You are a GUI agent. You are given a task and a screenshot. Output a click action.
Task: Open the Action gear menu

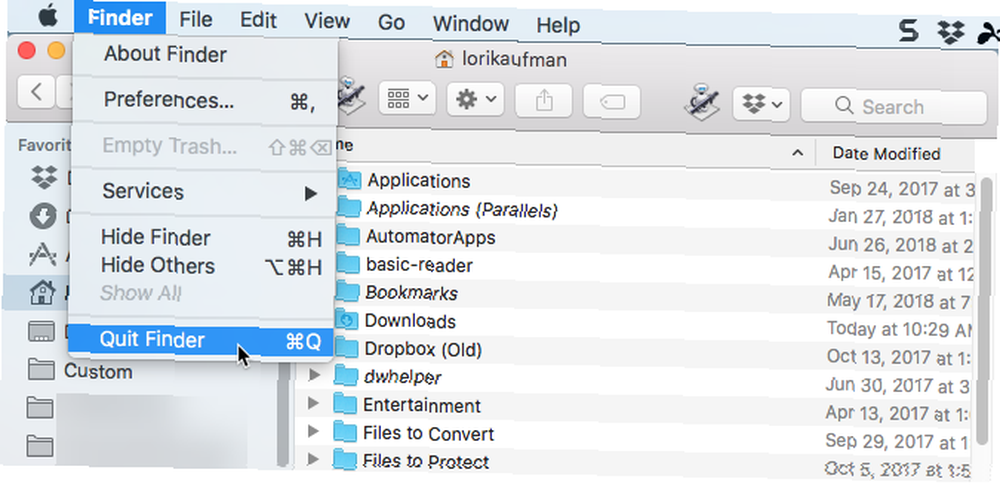click(x=475, y=100)
